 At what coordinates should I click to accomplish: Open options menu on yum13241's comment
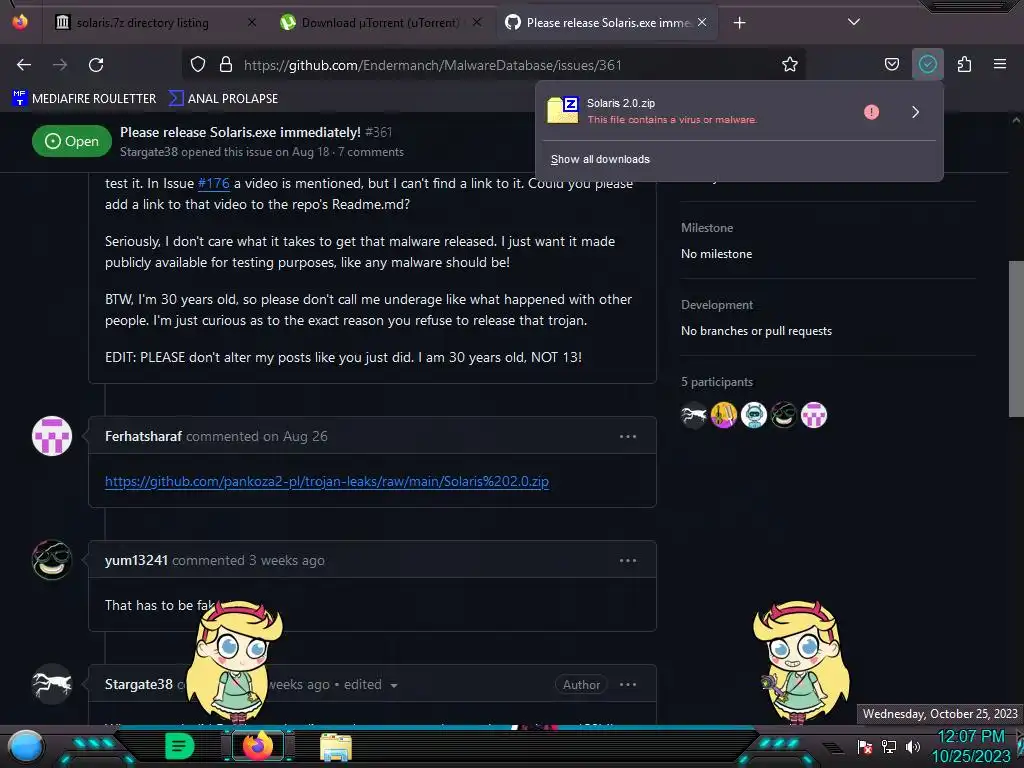click(x=628, y=560)
